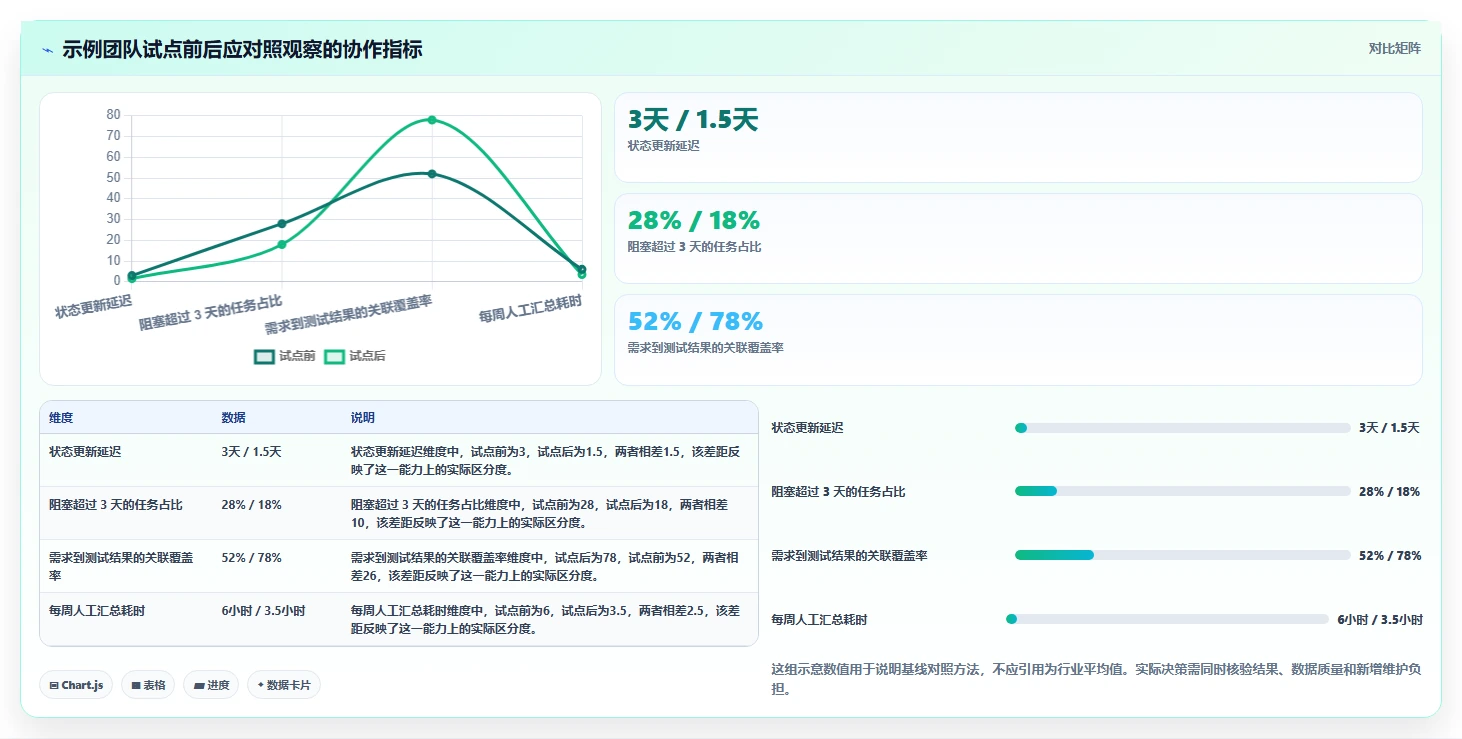Click table value 3天 / 1.5天
1462x739 pixels.
click(251, 451)
